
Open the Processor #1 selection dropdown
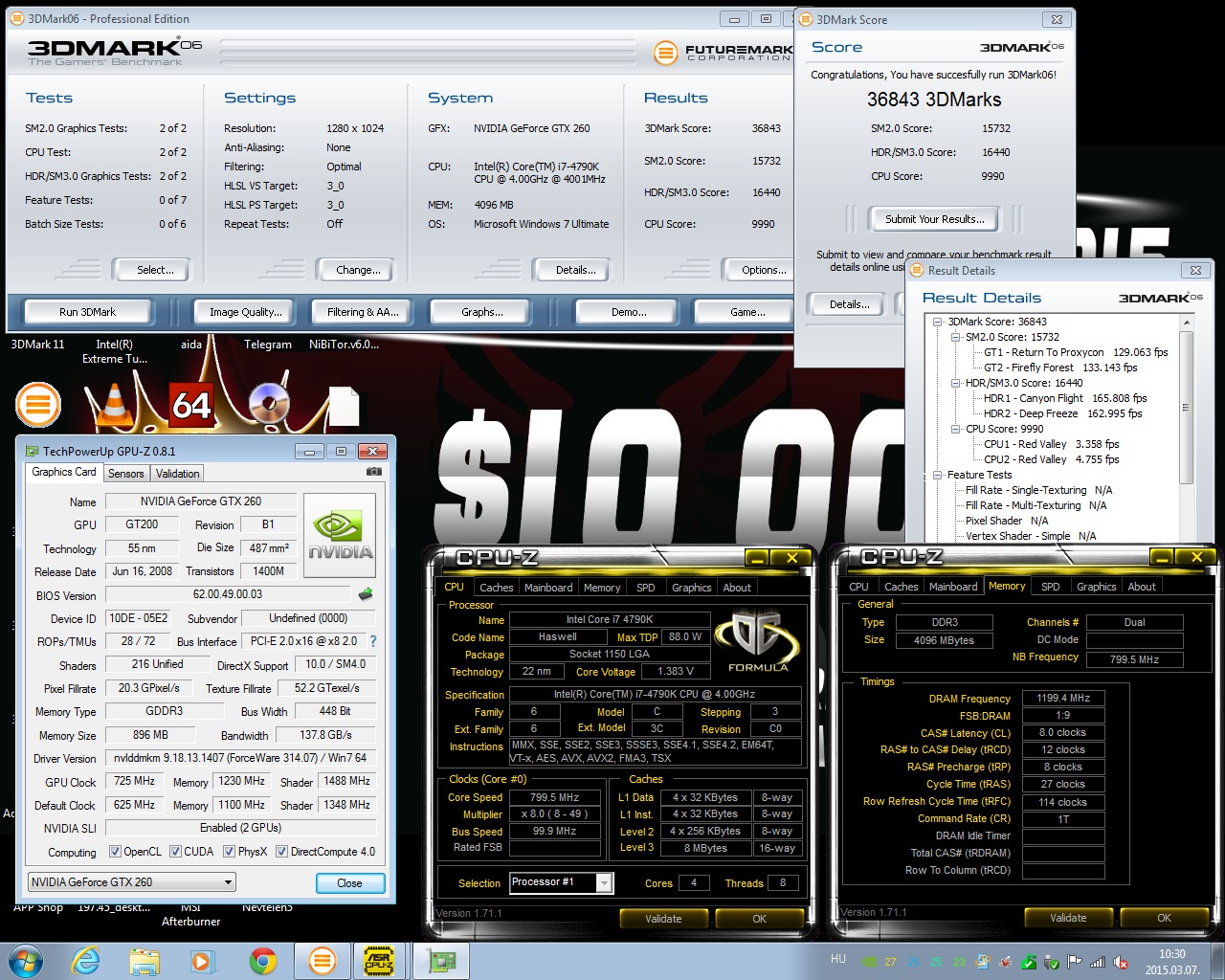(x=562, y=882)
